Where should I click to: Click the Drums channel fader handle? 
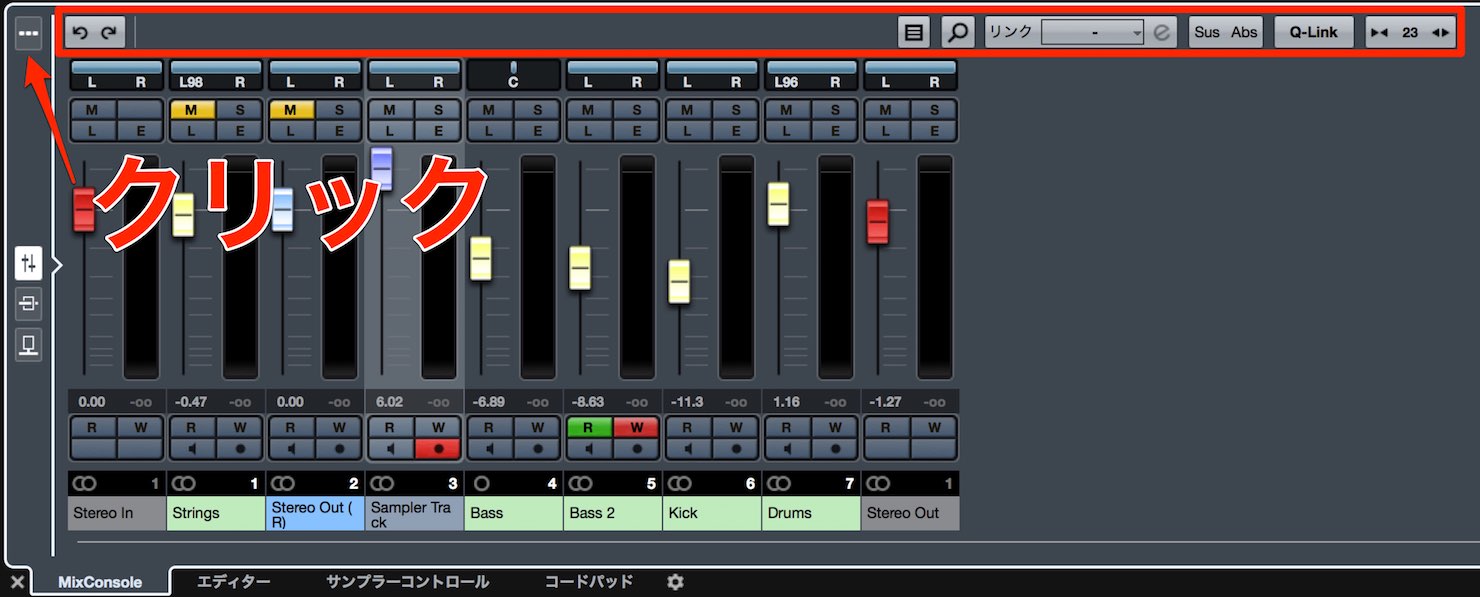click(779, 204)
